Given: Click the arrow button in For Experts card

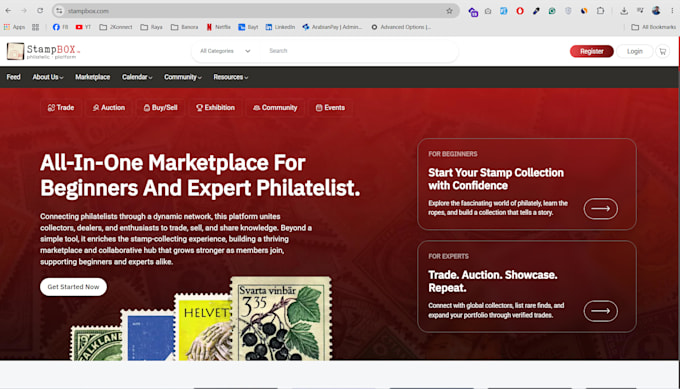Looking at the screenshot, I should coord(601,311).
